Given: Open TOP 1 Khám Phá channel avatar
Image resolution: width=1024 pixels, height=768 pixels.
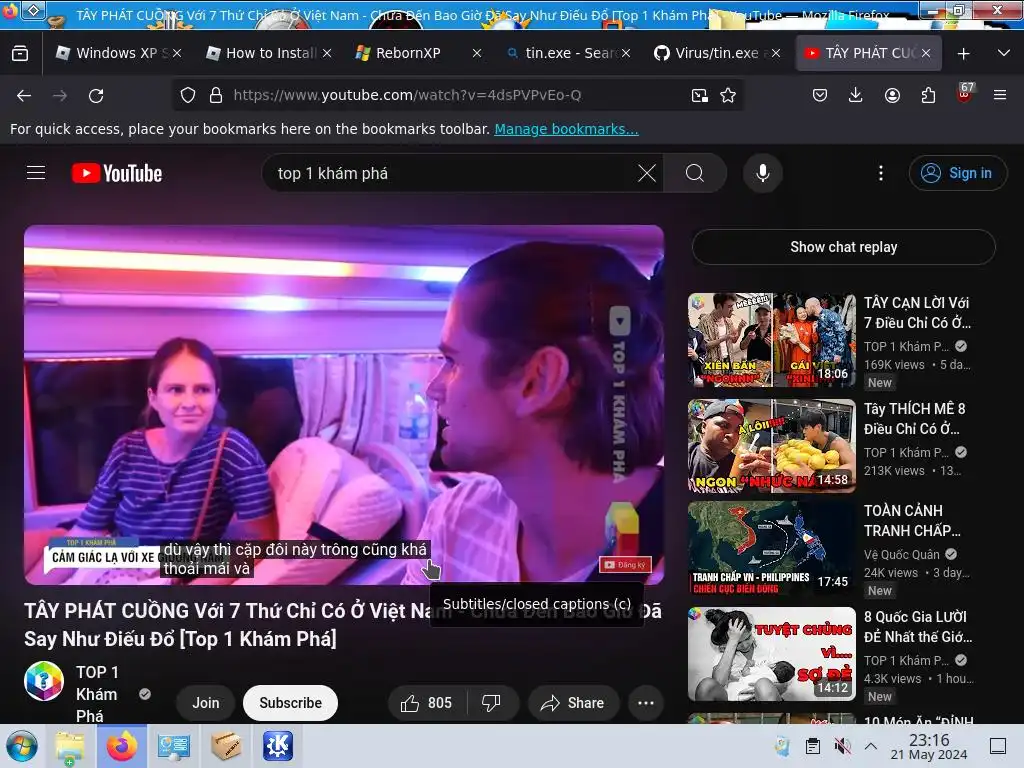Looking at the screenshot, I should [x=44, y=680].
